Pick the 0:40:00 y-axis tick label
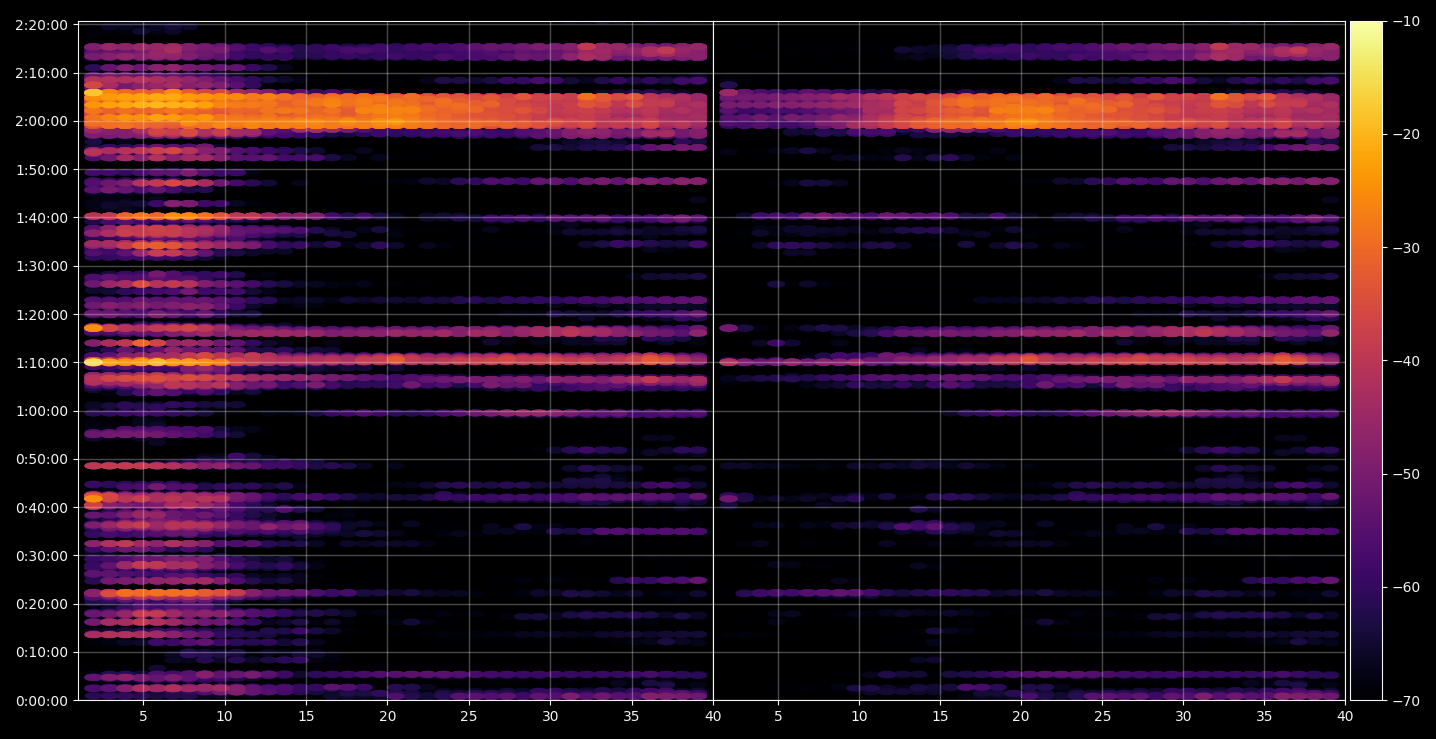This screenshot has width=1436, height=739. [x=42, y=508]
